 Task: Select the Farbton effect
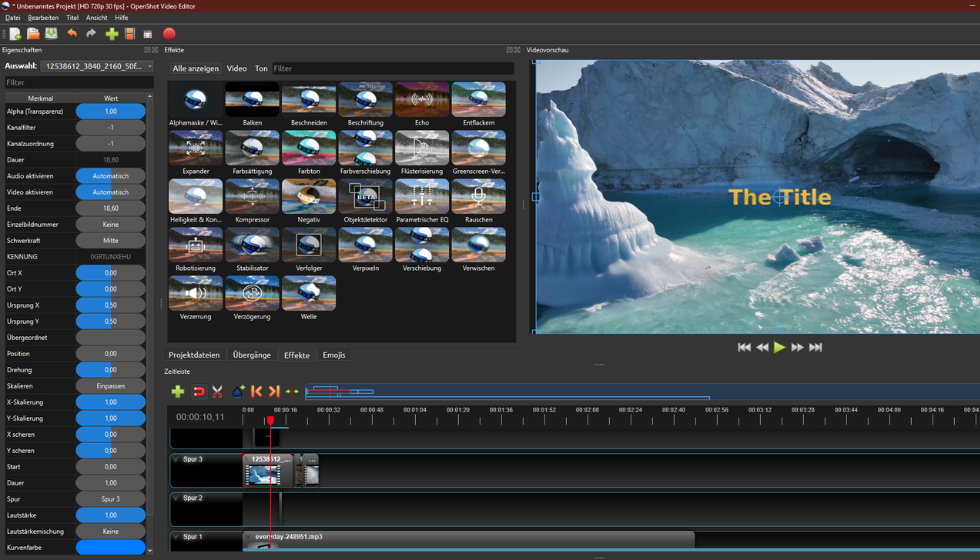click(x=309, y=148)
